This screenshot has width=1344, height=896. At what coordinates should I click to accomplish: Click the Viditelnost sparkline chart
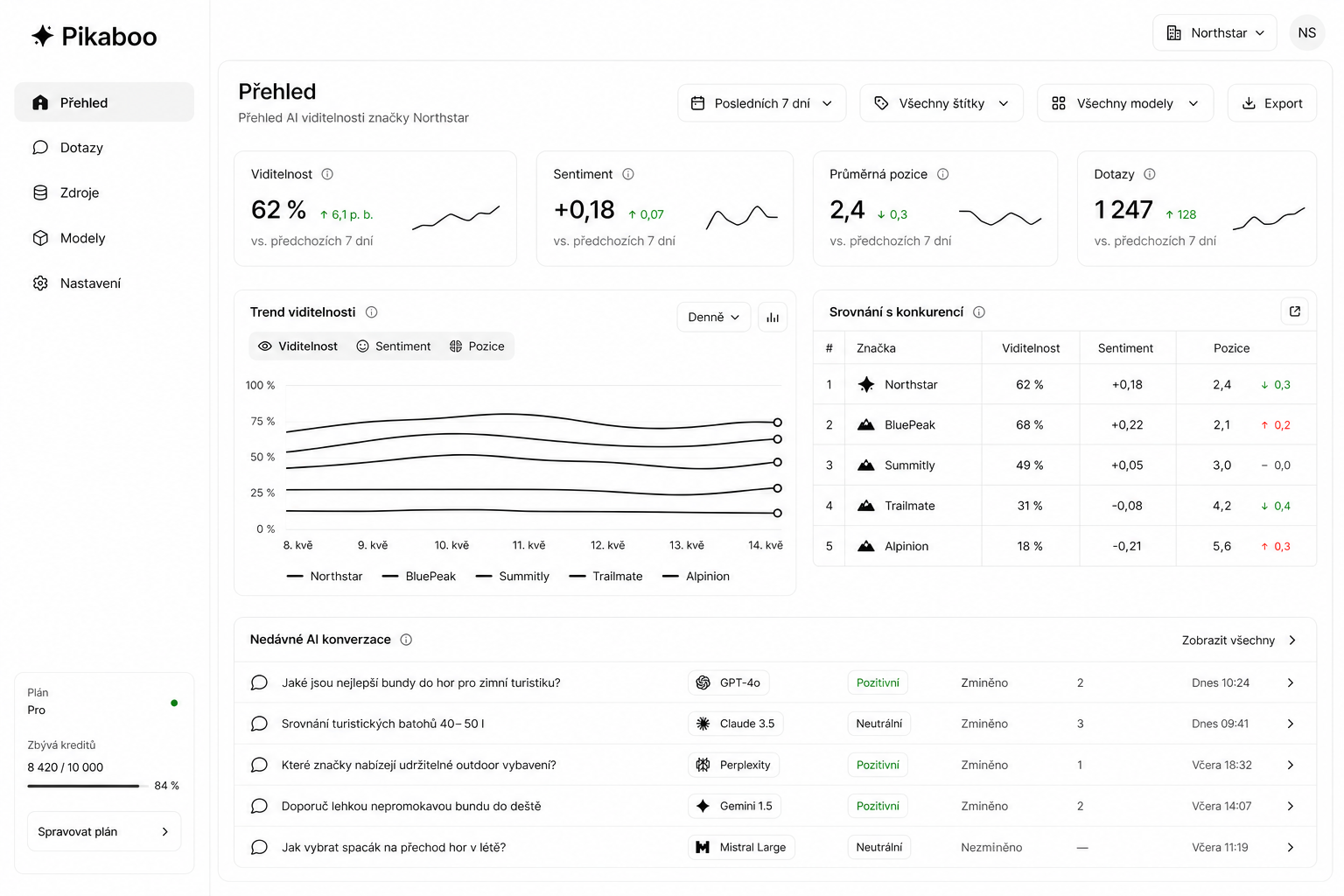click(x=456, y=217)
